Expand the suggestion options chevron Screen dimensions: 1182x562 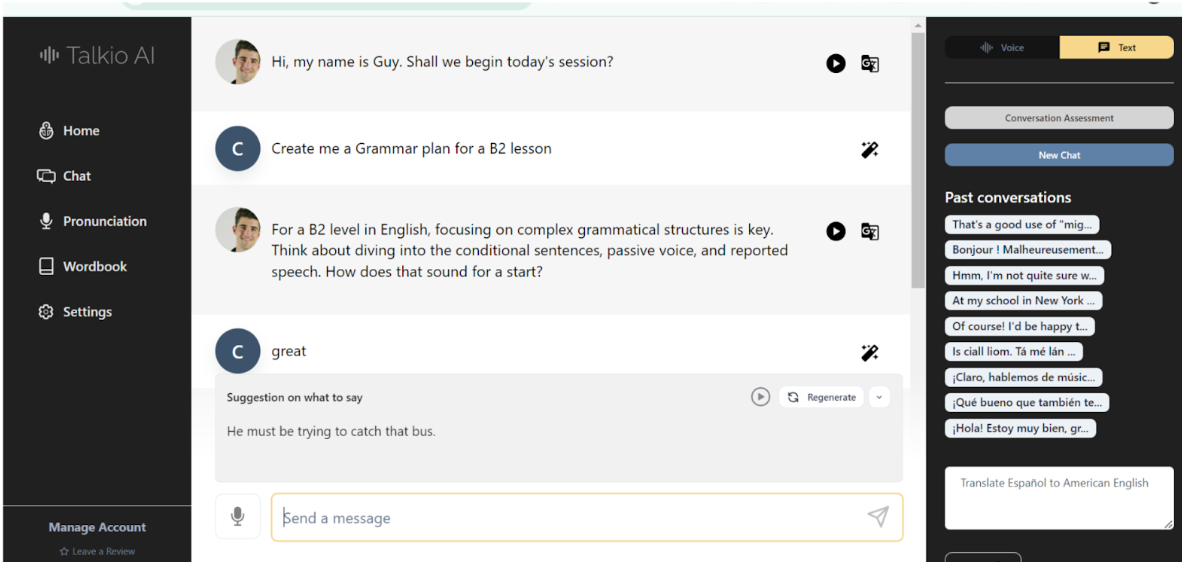point(879,397)
